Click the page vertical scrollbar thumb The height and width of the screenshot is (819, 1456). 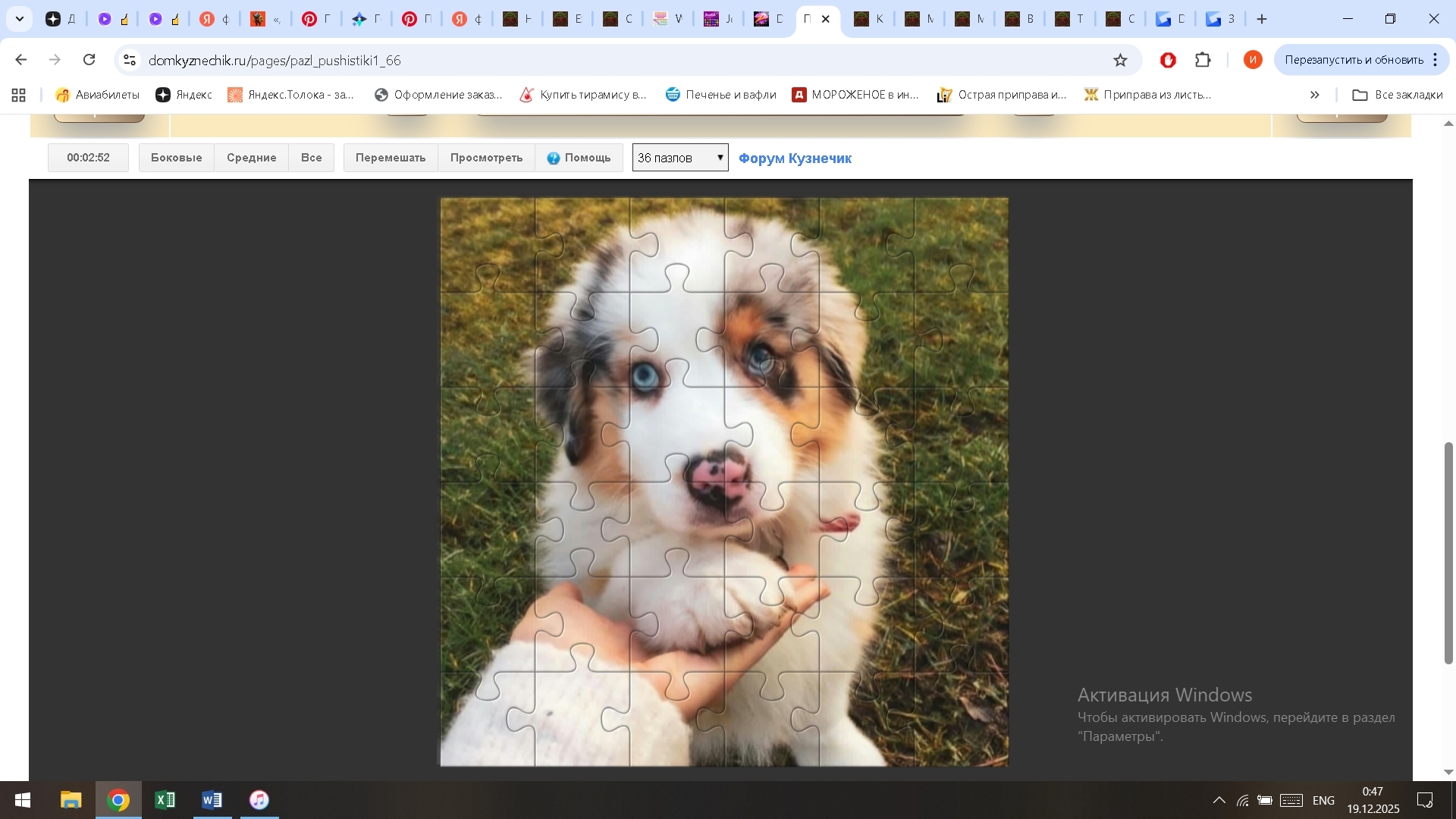point(1448,554)
